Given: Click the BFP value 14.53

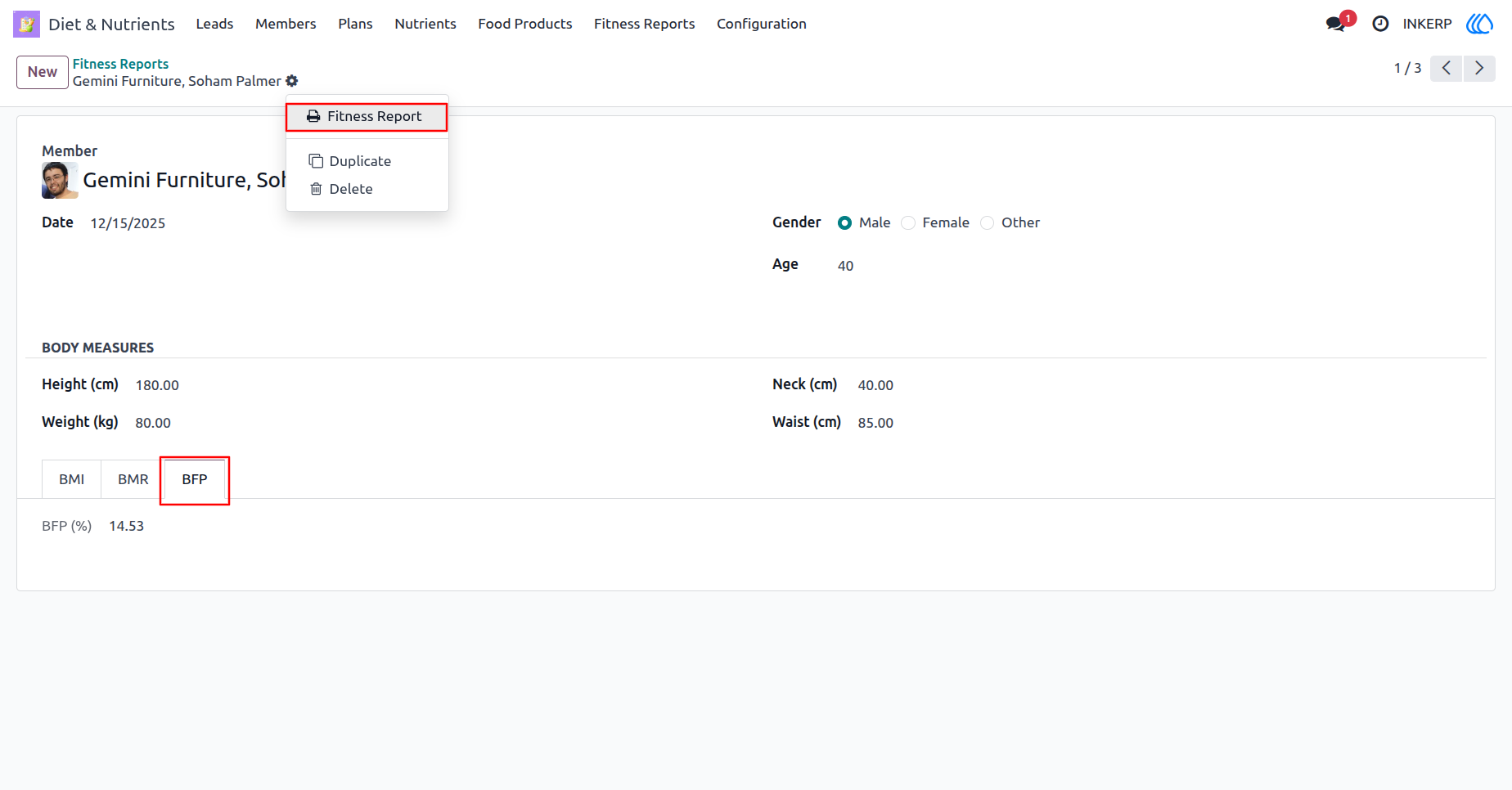Looking at the screenshot, I should pos(126,526).
